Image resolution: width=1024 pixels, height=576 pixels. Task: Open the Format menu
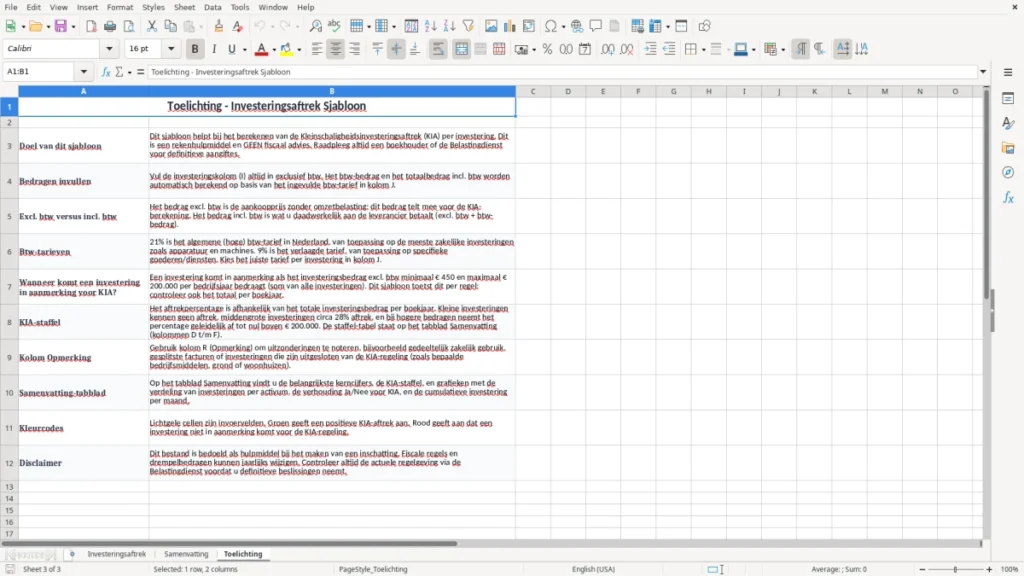(x=120, y=7)
